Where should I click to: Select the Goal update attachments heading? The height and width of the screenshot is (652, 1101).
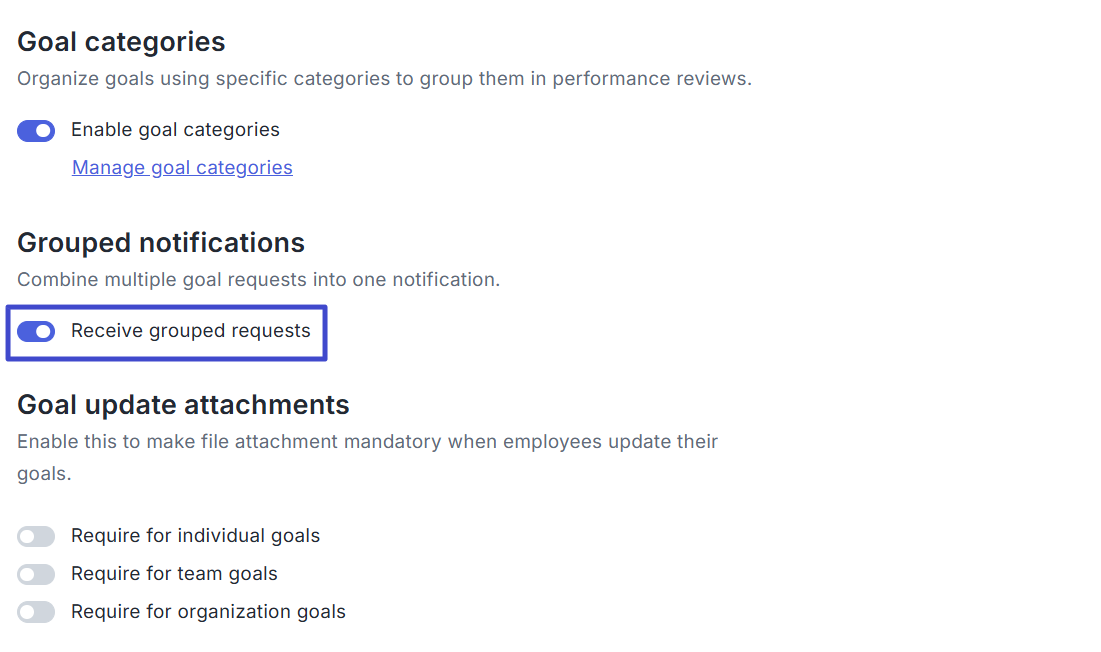pos(183,405)
